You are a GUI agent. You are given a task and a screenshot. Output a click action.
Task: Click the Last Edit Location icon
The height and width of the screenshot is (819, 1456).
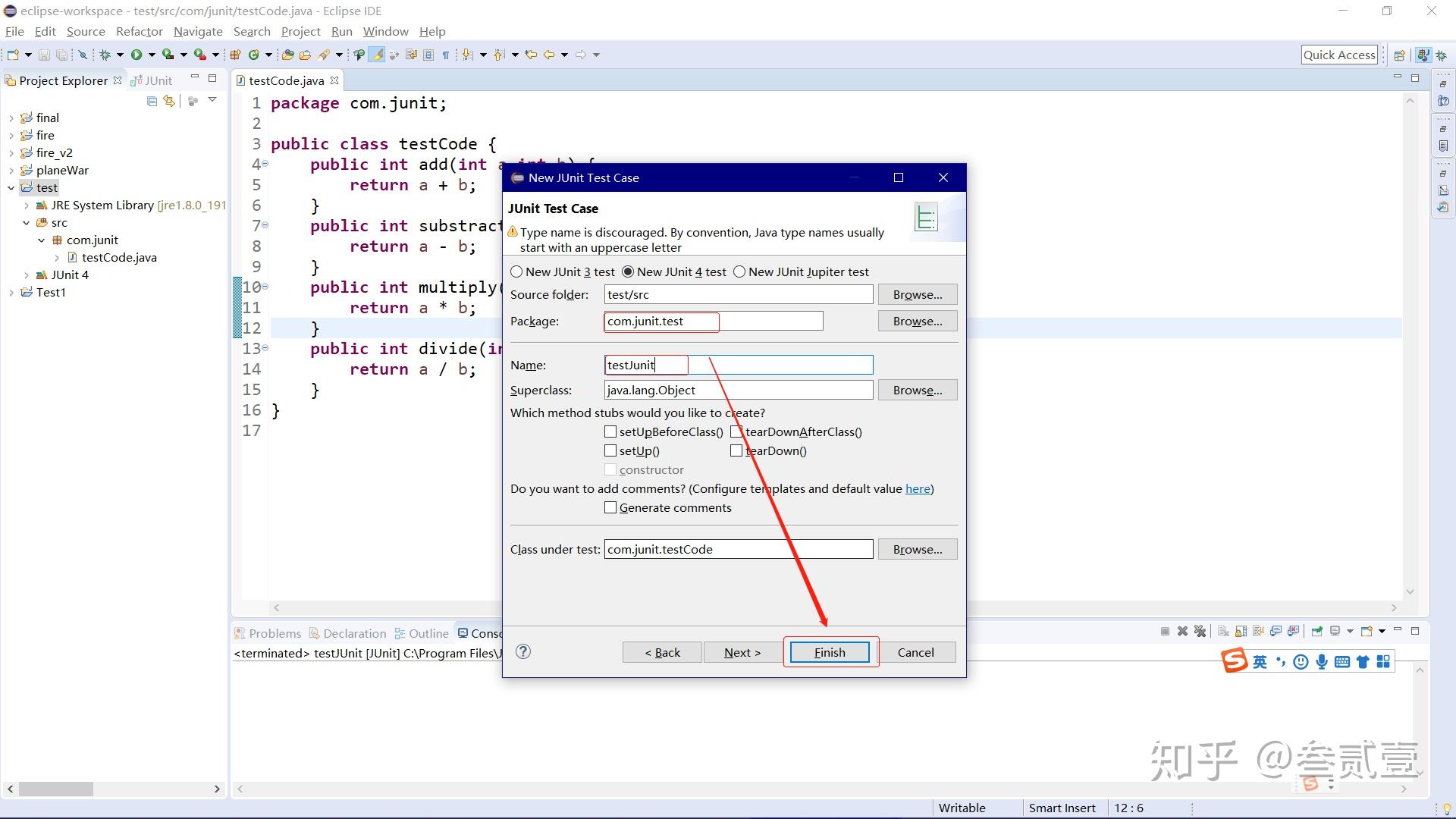pyautogui.click(x=530, y=55)
